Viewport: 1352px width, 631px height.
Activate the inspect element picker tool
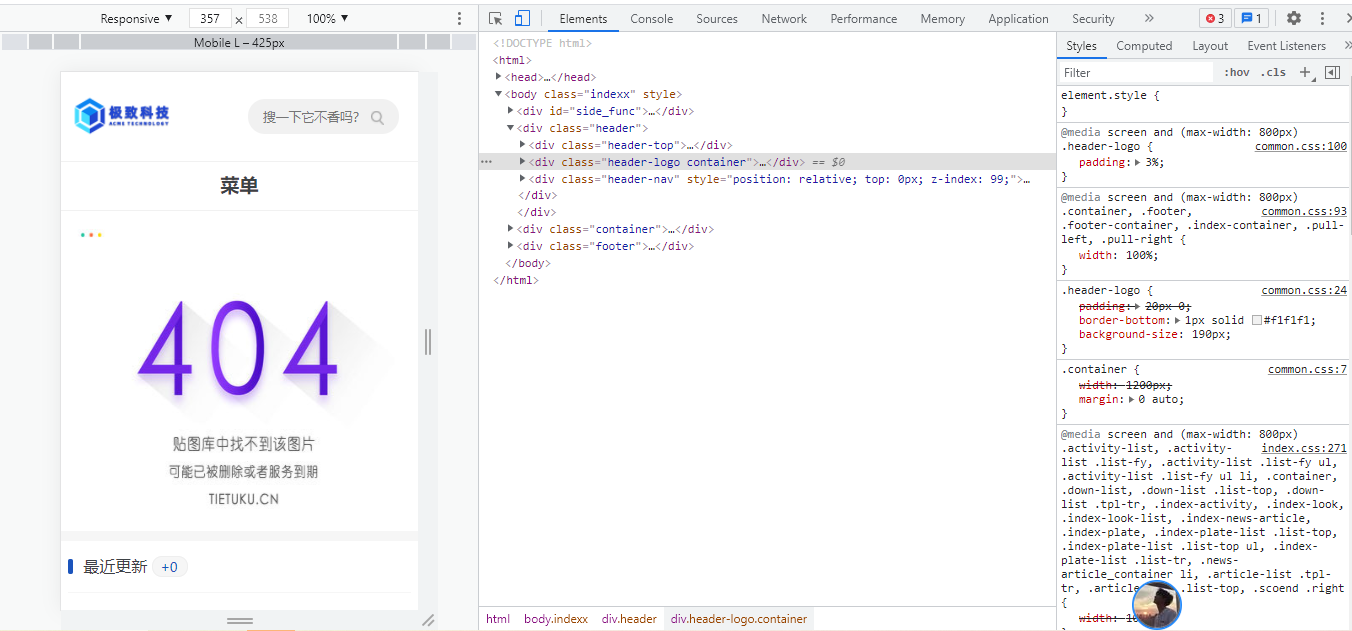[x=495, y=18]
